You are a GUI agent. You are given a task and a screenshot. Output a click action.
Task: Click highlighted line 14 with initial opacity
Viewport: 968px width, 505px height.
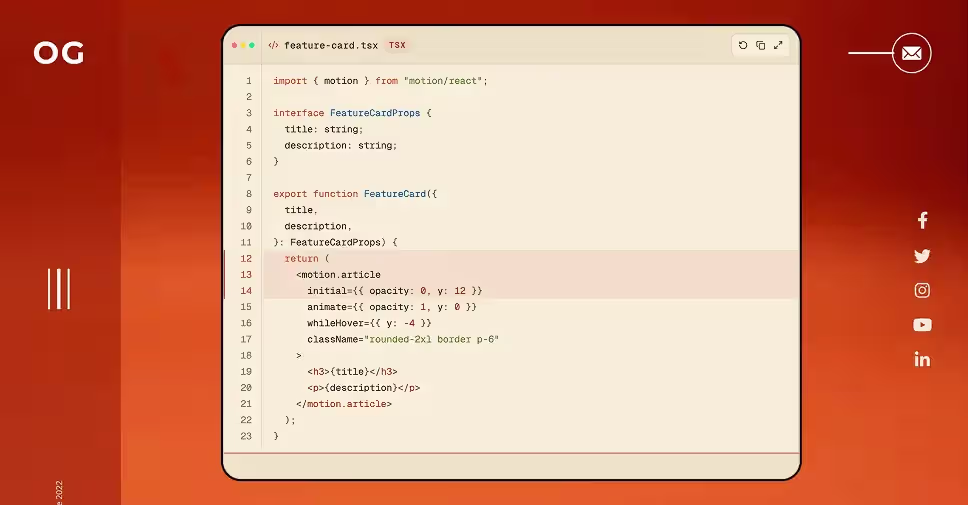(394, 291)
